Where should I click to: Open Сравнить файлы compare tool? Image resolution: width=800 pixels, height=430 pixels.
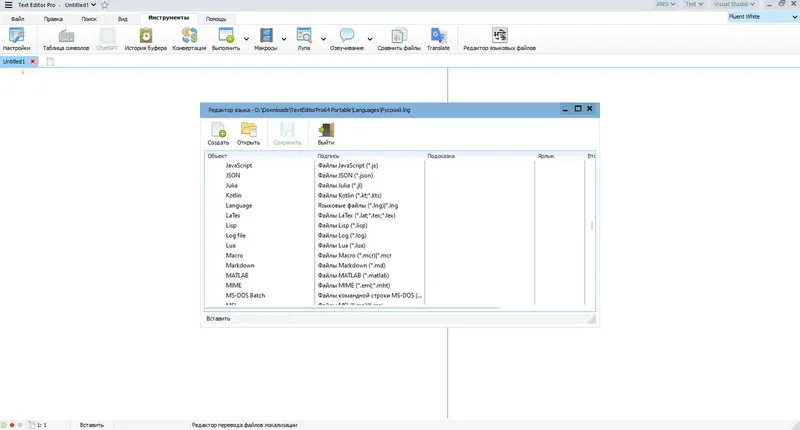coord(399,39)
